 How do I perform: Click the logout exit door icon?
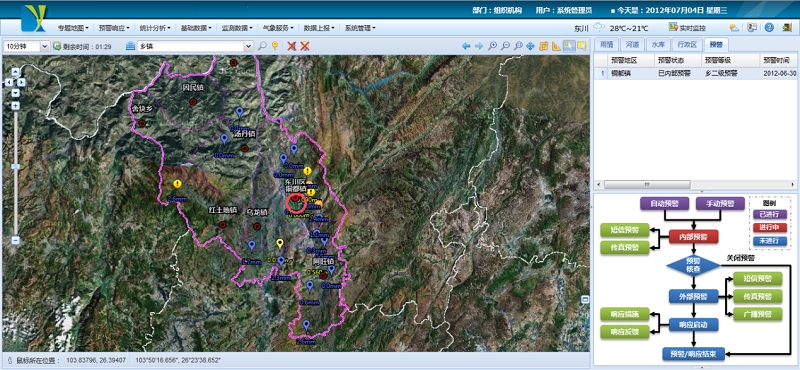click(786, 28)
